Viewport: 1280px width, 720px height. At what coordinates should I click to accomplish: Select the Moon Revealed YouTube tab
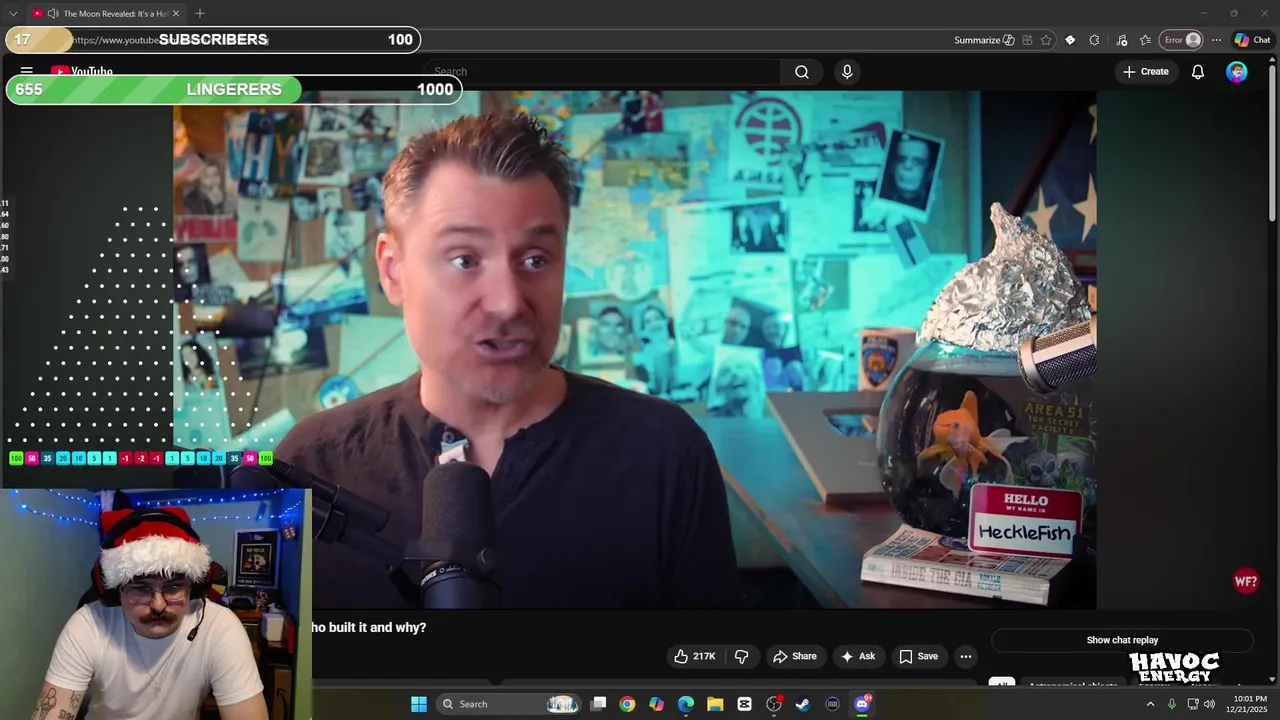(107, 14)
